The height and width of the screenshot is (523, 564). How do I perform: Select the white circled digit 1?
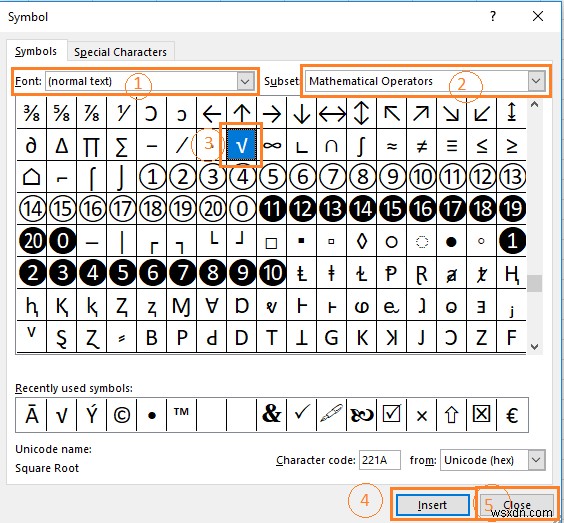click(x=152, y=177)
